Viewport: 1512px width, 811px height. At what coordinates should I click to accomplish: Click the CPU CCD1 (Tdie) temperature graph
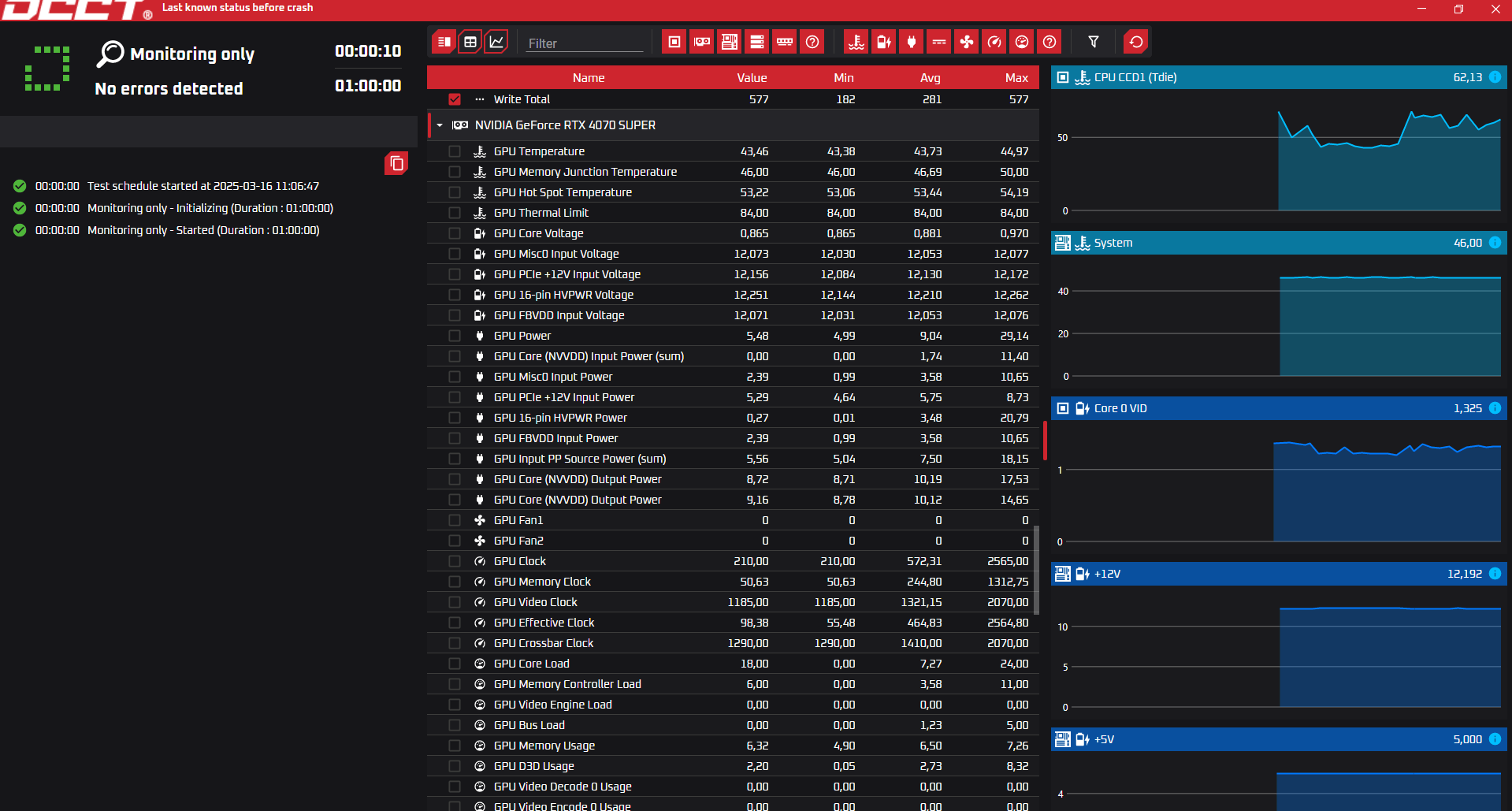(1279, 155)
